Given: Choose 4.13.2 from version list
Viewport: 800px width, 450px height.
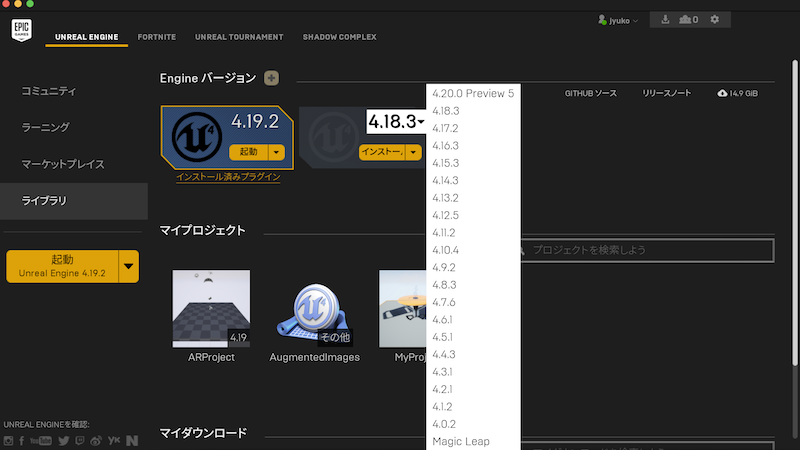Looking at the screenshot, I should click(x=473, y=197).
